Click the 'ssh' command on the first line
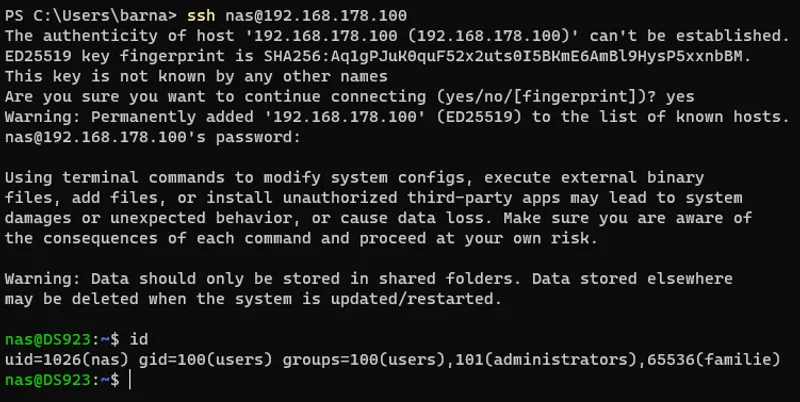Viewport: 800px width, 402px height. [x=201, y=16]
